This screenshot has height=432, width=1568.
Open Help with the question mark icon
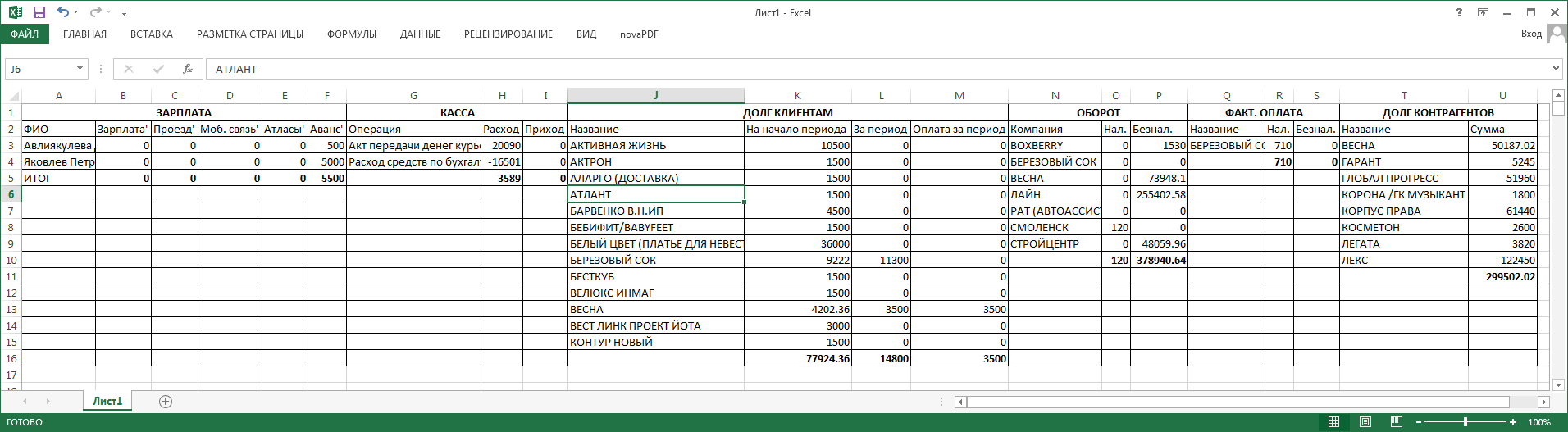pyautogui.click(x=1459, y=12)
